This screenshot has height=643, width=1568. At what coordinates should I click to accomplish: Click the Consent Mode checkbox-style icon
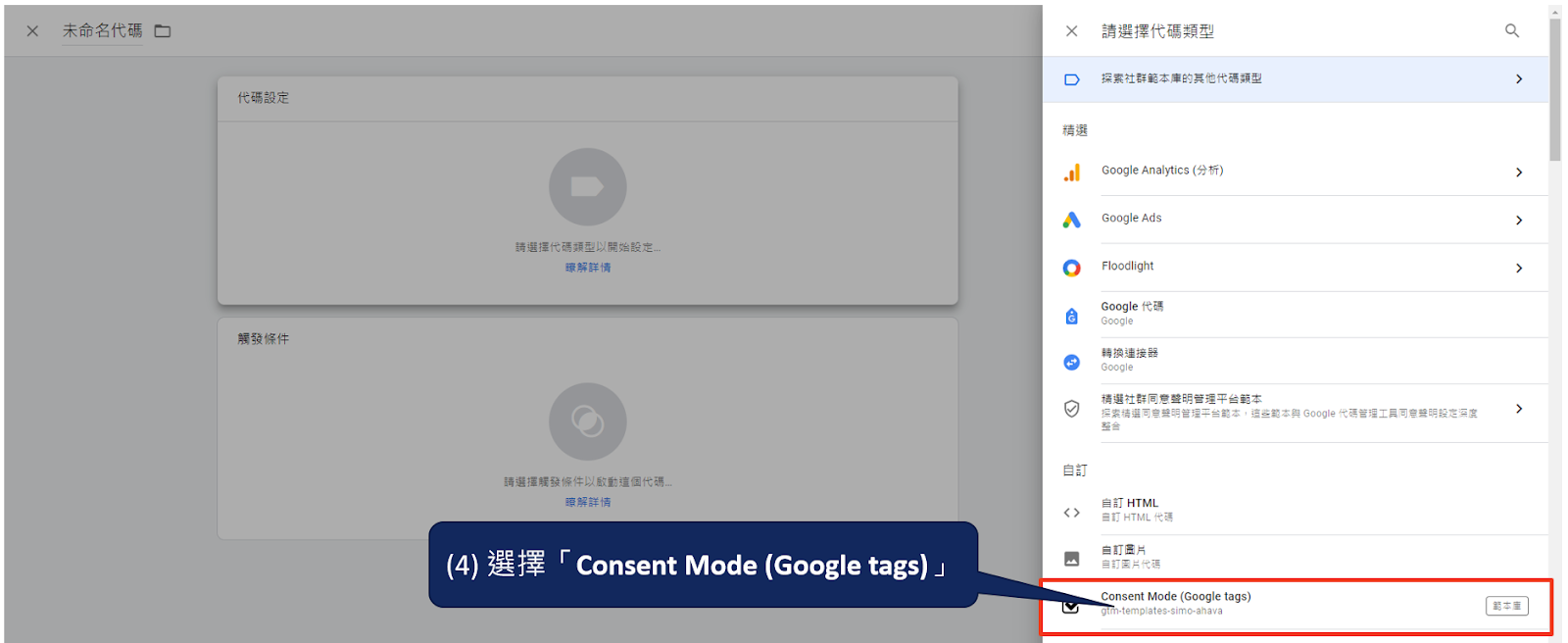point(1070,607)
